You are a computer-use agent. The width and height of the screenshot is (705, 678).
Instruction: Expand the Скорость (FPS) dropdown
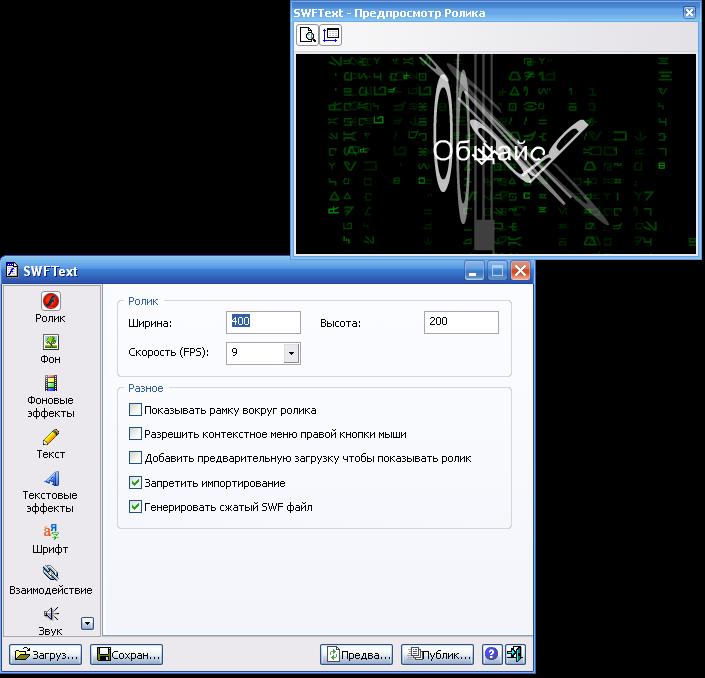coord(291,353)
